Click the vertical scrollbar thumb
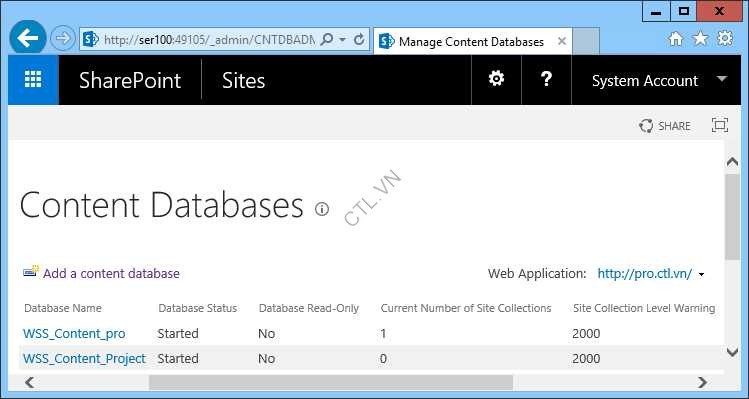The height and width of the screenshot is (399, 749). pyautogui.click(x=732, y=216)
